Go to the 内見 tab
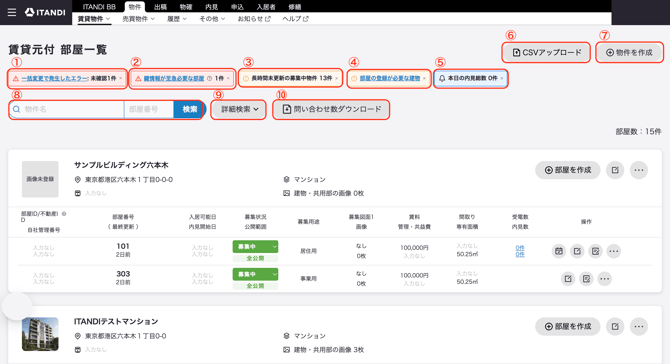 (212, 7)
